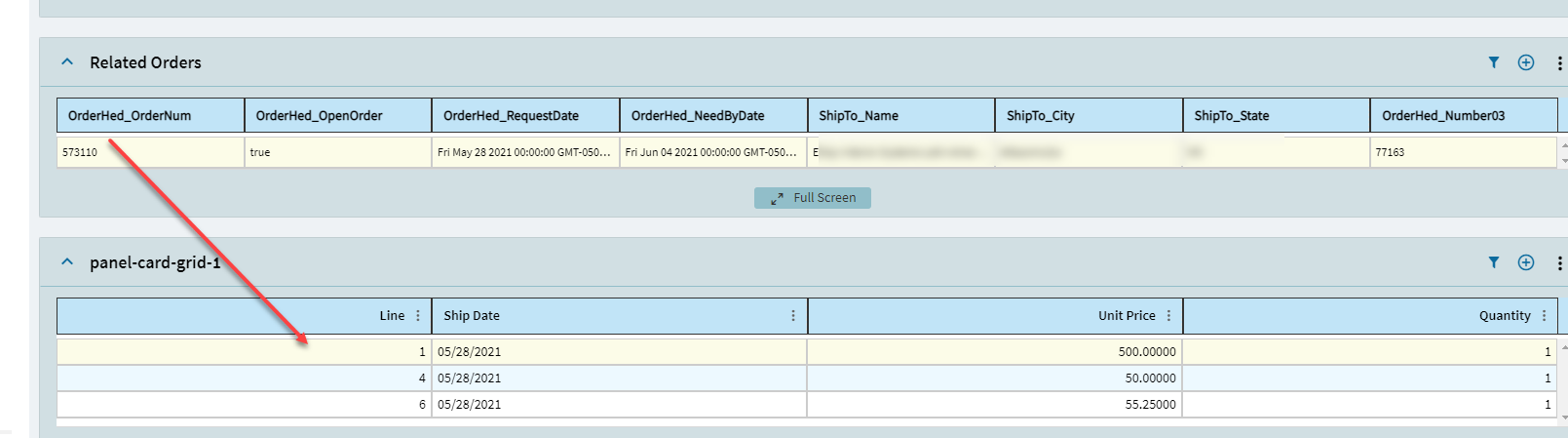Open Unit Price column options menu
The image size is (1568, 438).
point(1168,316)
